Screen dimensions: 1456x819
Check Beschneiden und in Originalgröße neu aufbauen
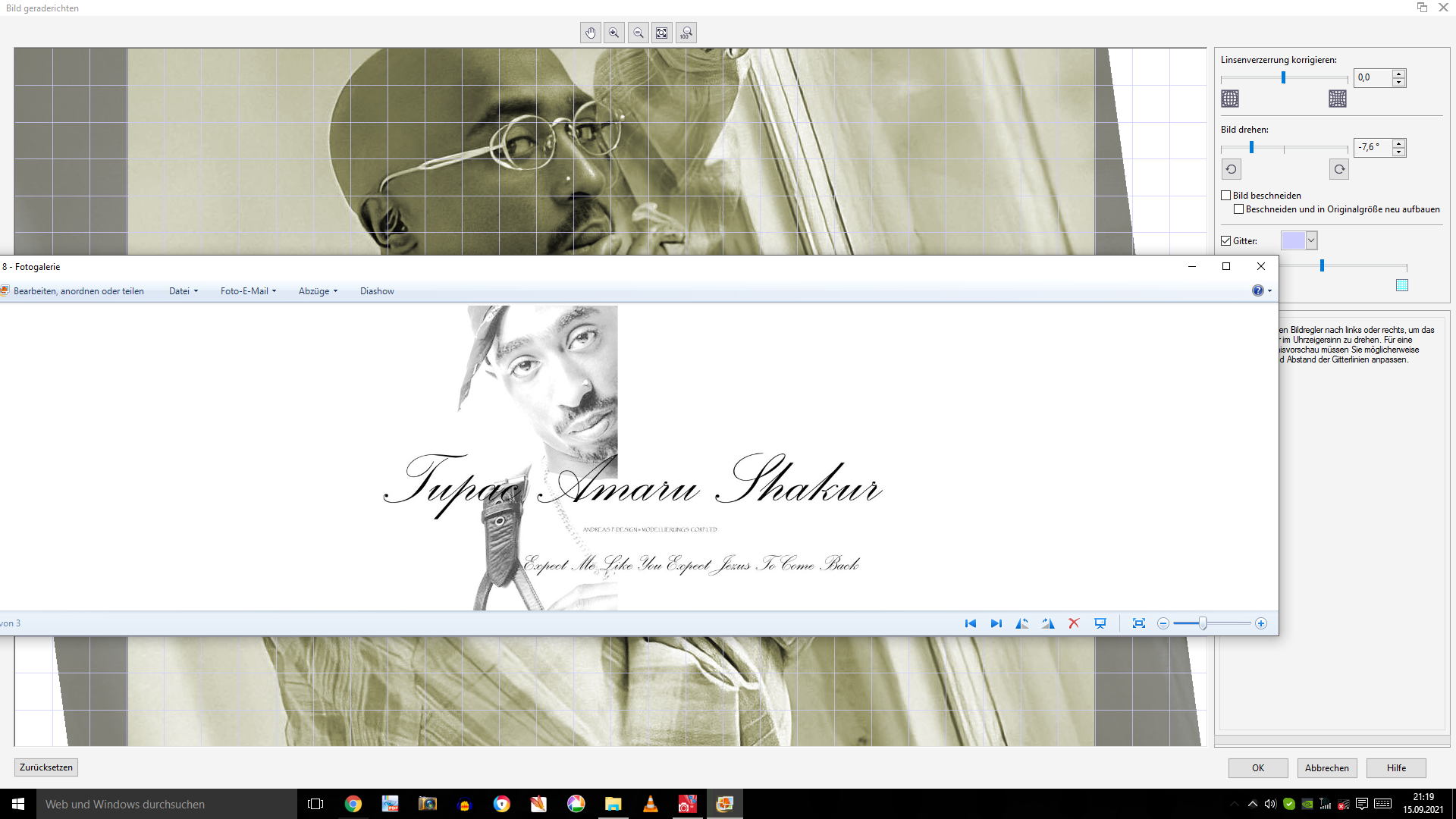click(x=1239, y=209)
